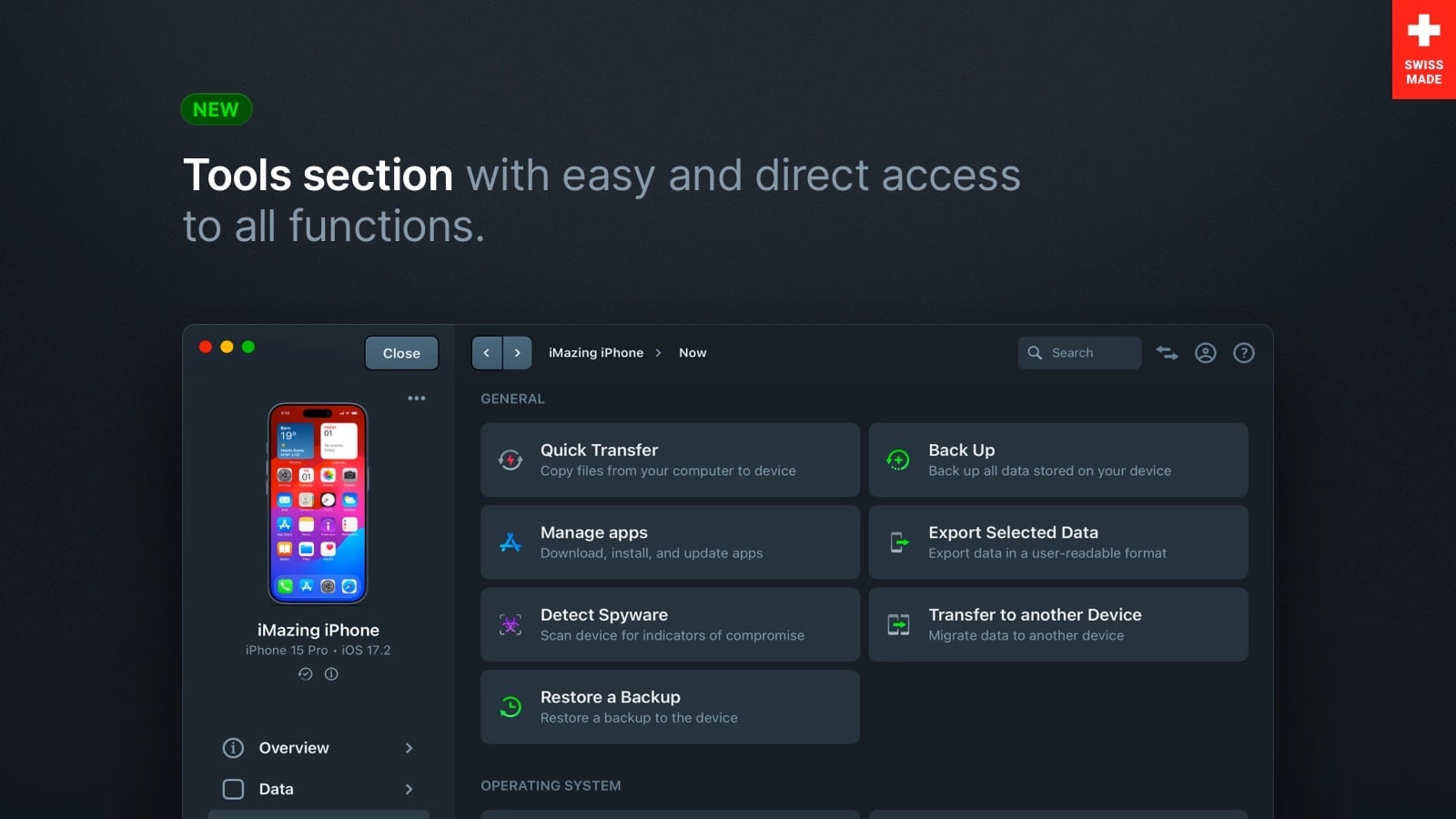This screenshot has height=819, width=1456.
Task: Click the Quick Transfer icon
Action: pos(511,460)
